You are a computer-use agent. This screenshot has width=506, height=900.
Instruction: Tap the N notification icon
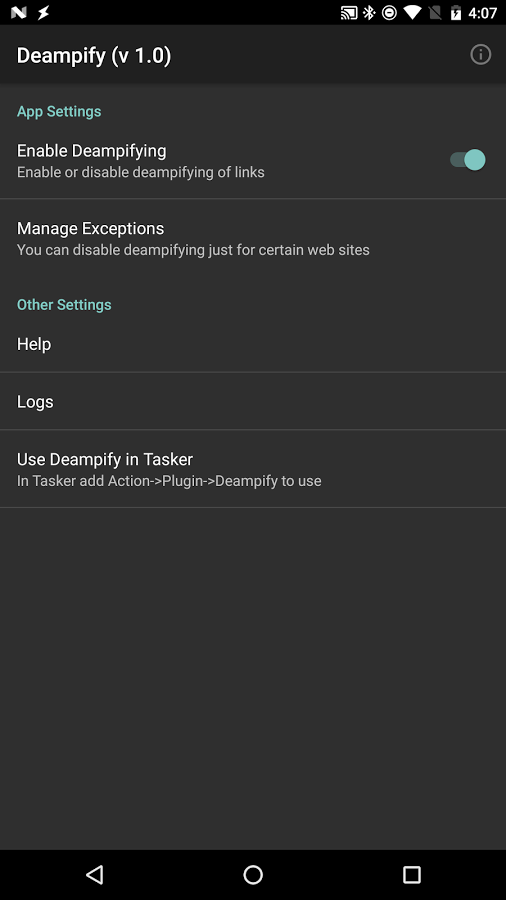point(18,13)
